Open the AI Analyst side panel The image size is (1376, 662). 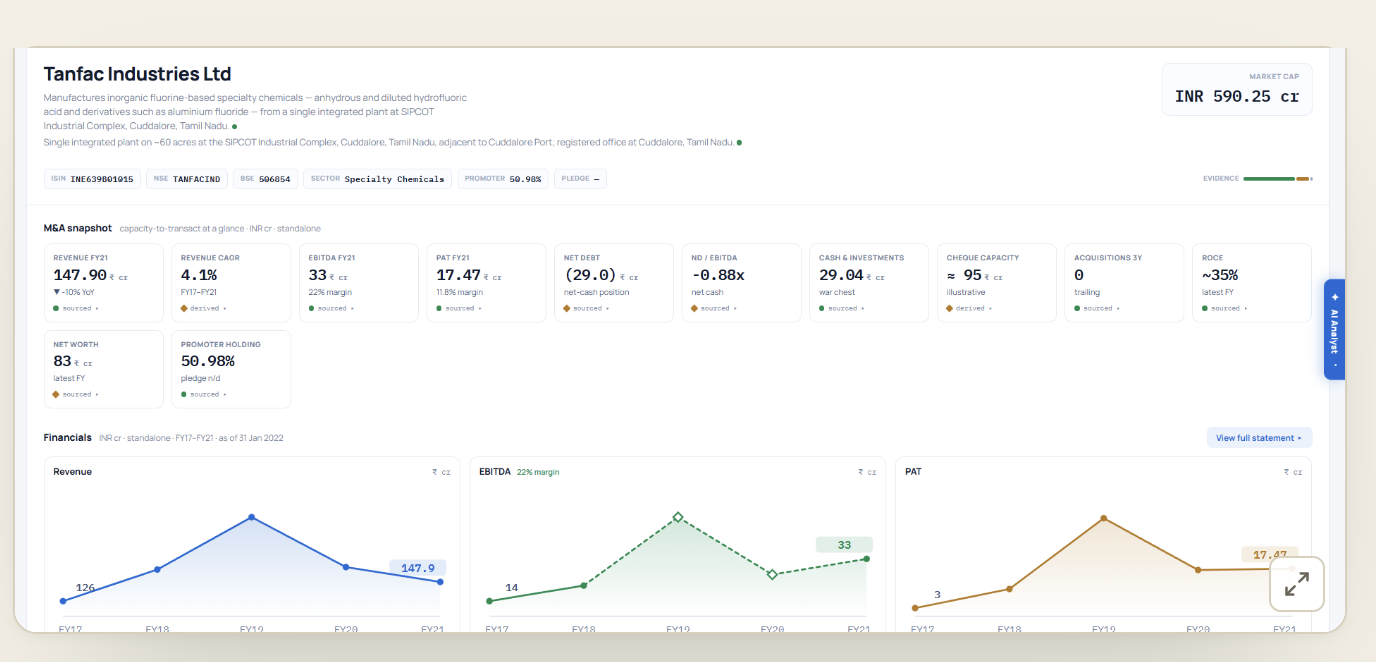[1334, 329]
